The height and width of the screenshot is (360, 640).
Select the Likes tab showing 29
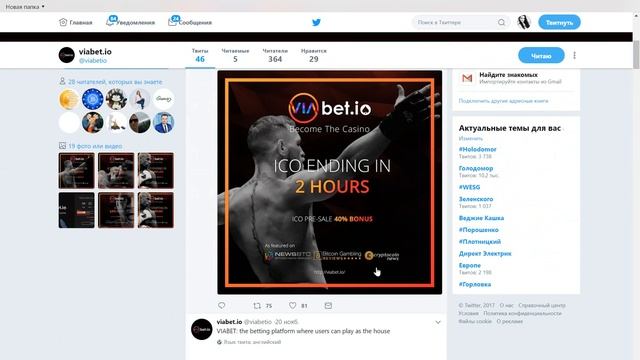click(313, 55)
